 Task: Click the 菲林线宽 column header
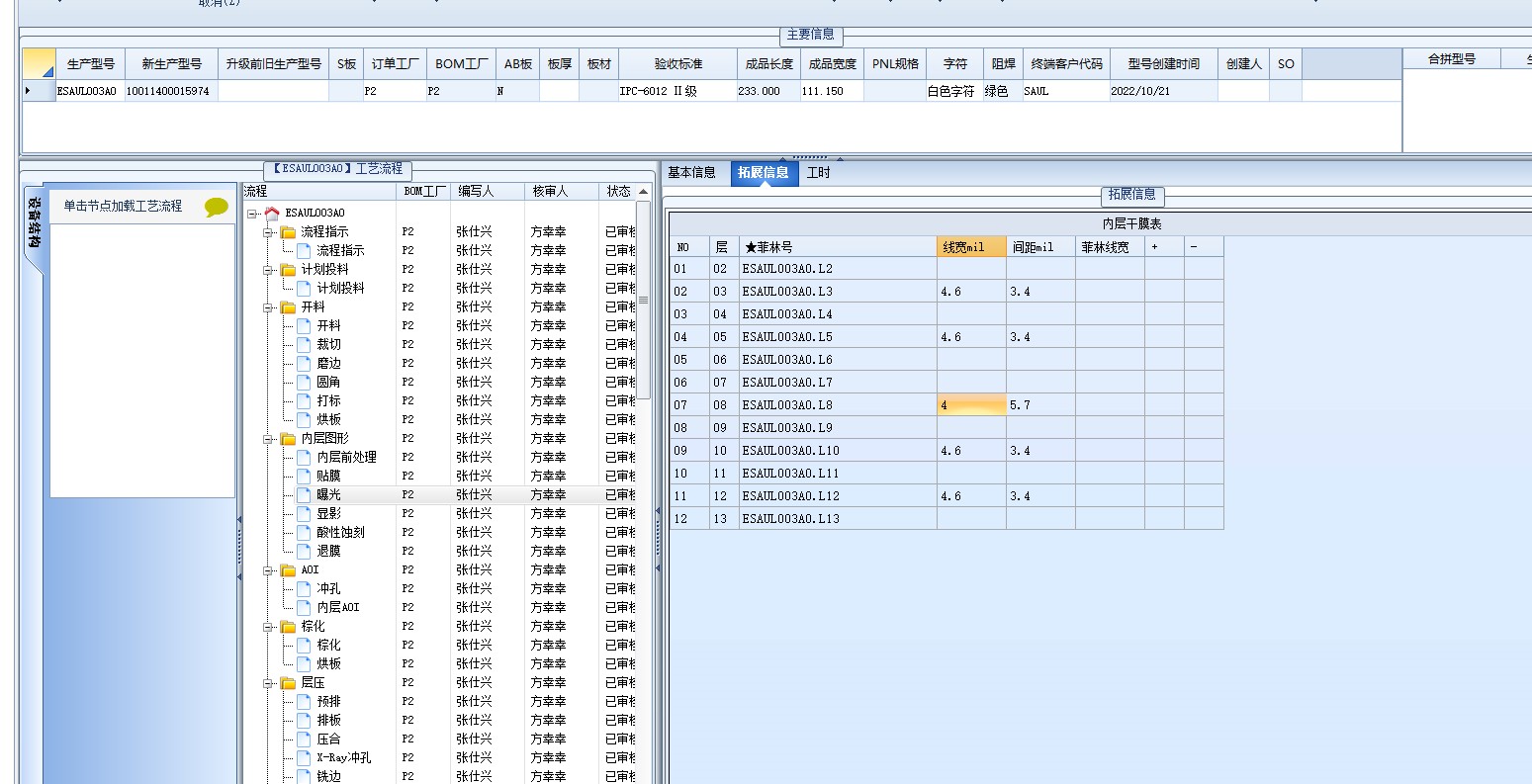[x=1110, y=247]
